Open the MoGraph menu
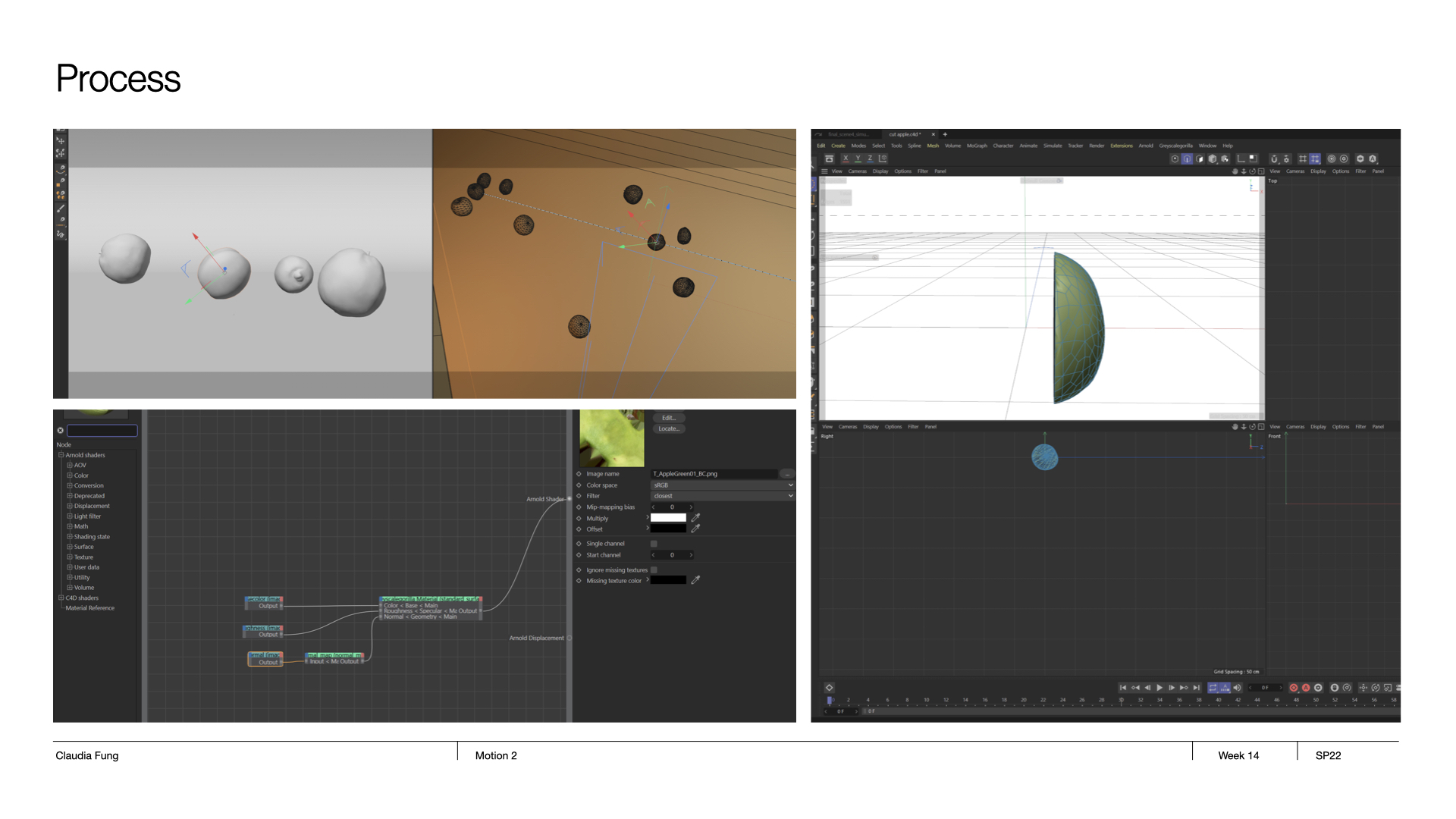 (x=977, y=146)
